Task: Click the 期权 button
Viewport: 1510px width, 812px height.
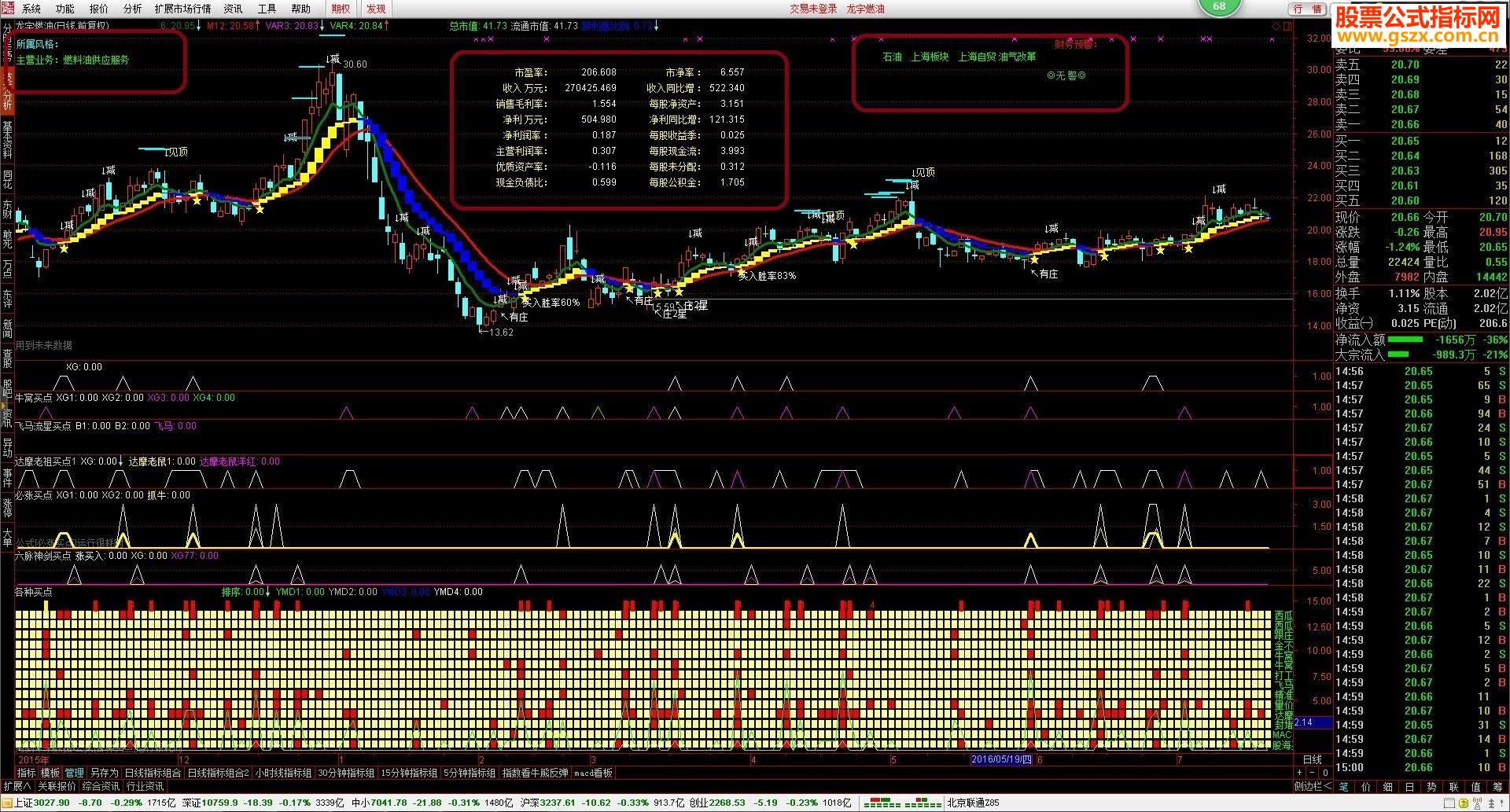Action: (x=341, y=9)
